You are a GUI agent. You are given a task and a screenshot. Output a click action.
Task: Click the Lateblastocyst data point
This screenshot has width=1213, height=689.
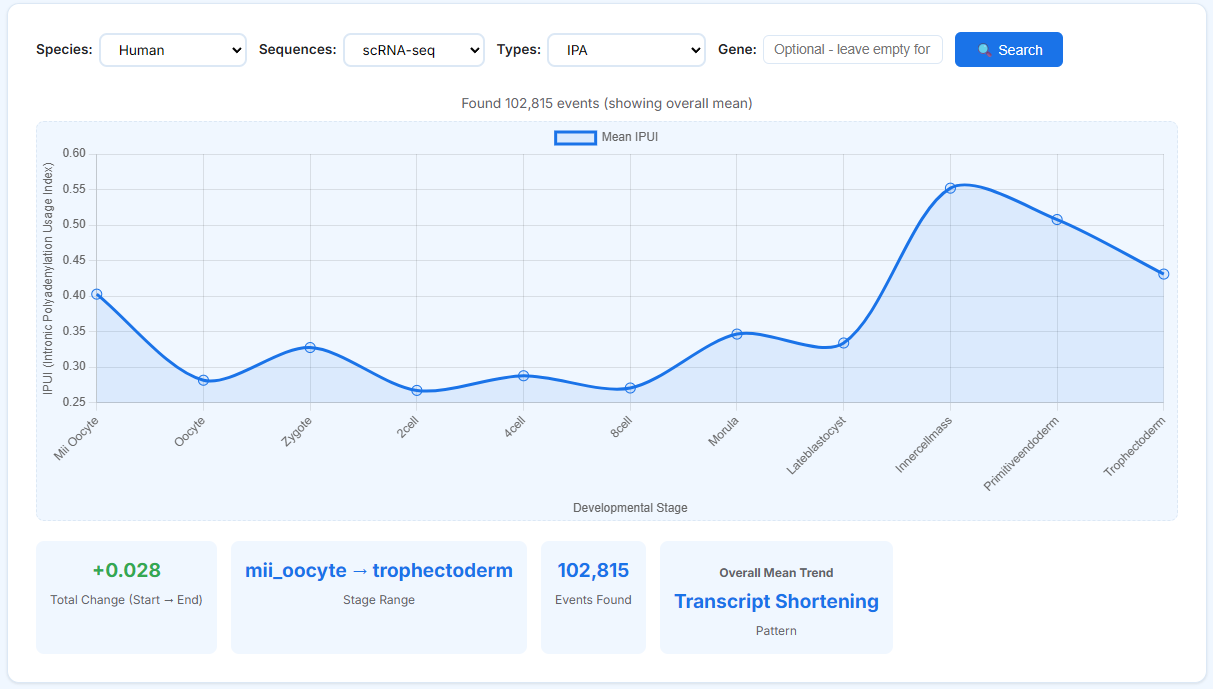(843, 343)
